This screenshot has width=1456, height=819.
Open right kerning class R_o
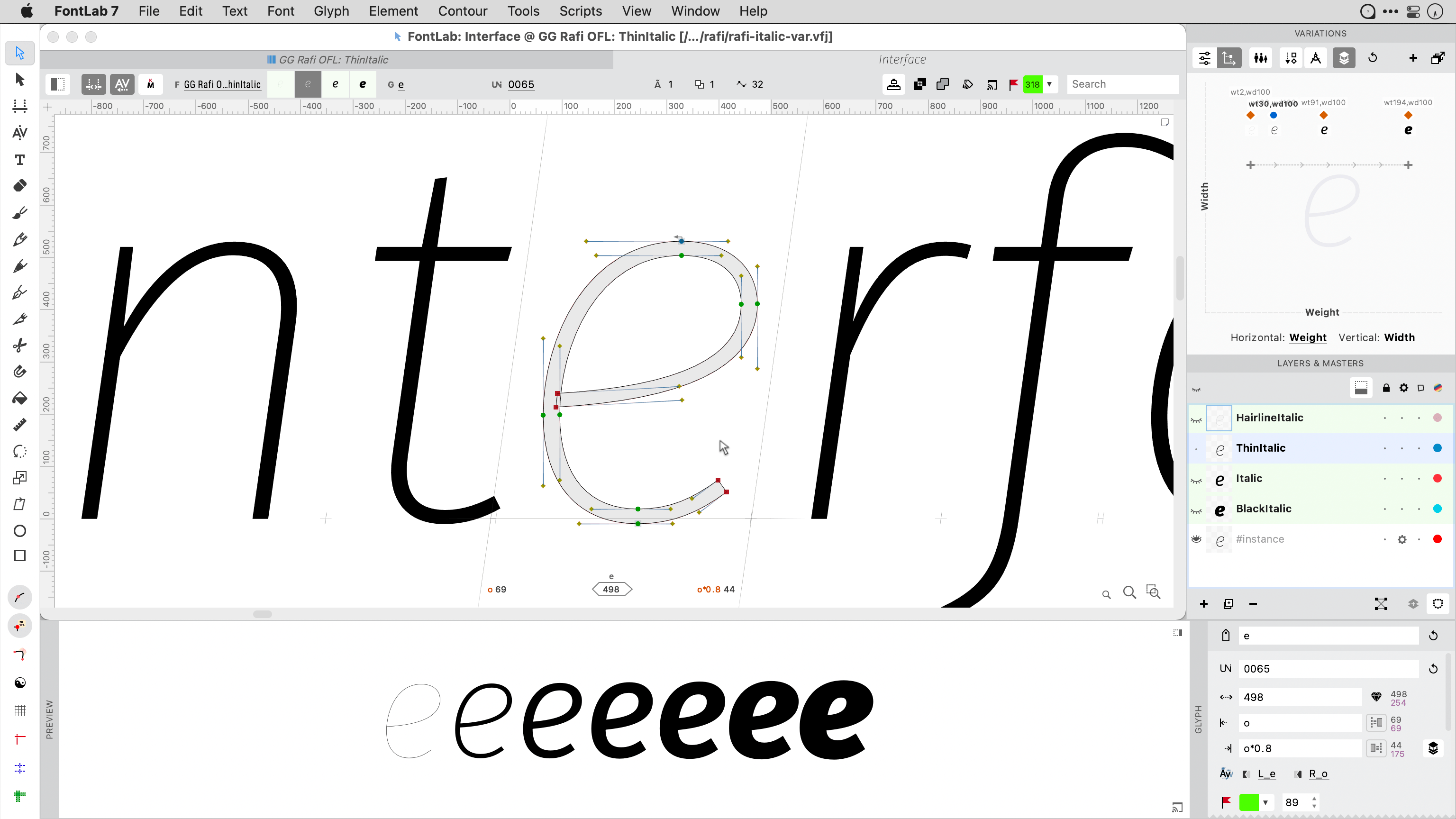[1318, 774]
